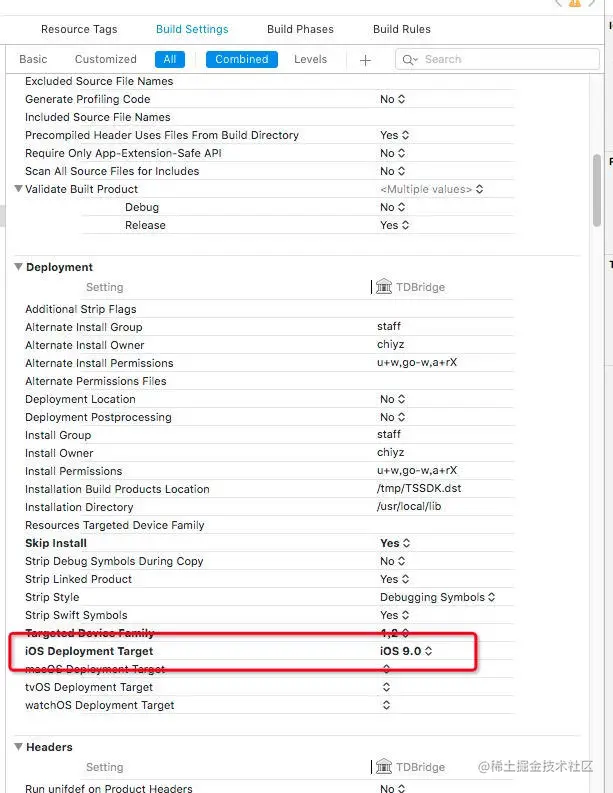613x793 pixels.
Task: Click the /tmp/TSSDK.dst value
Action: 419,488
